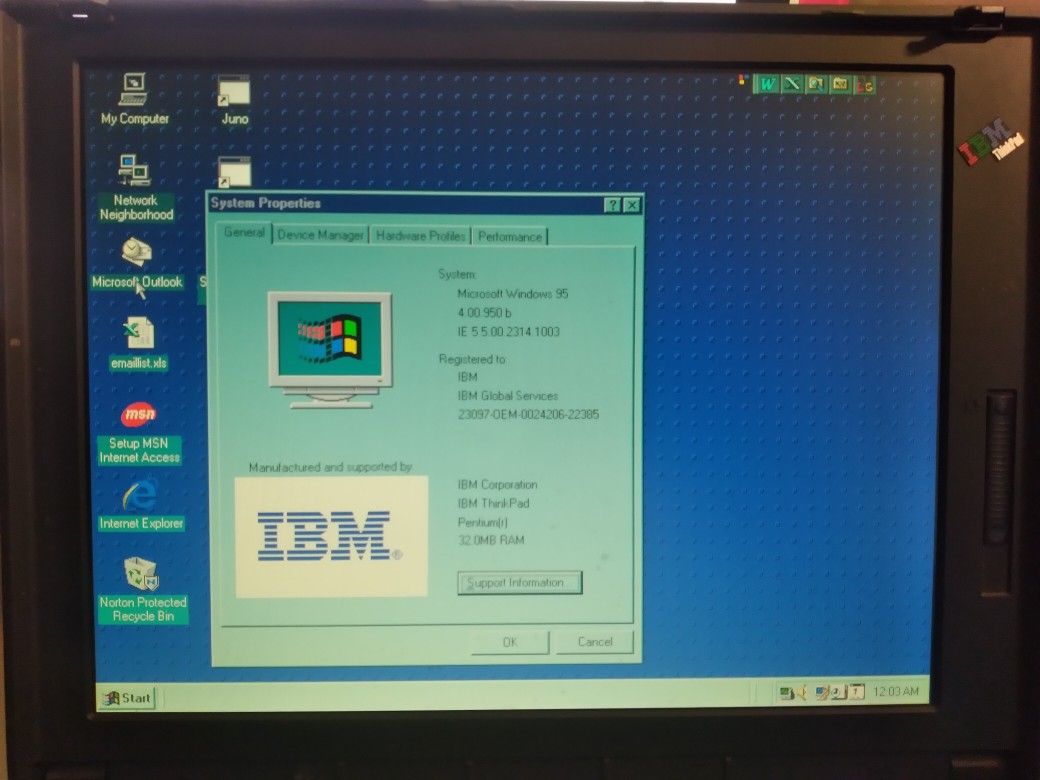The image size is (1040, 780).
Task: Click the rightmost red icon in the Office shortcut bar
Action: click(x=865, y=84)
